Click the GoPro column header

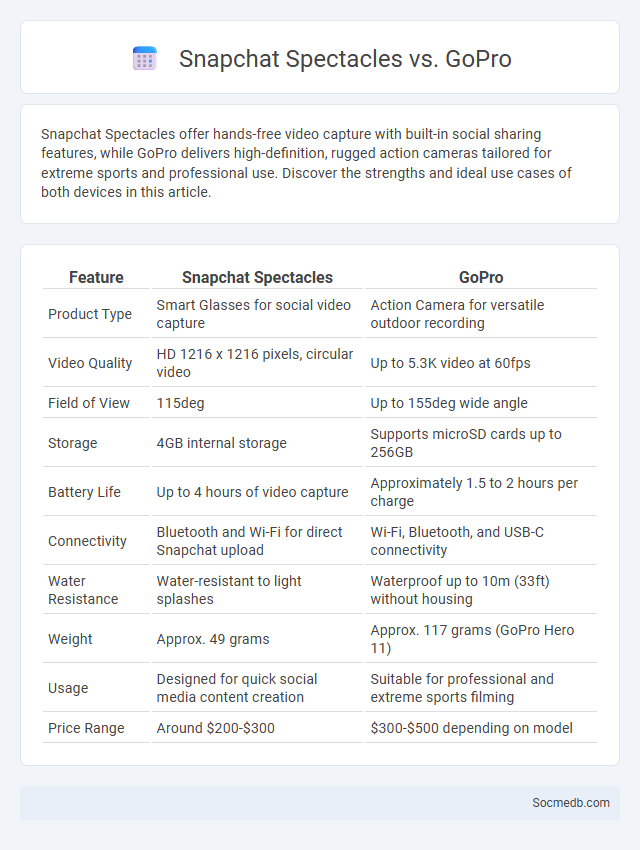481,277
